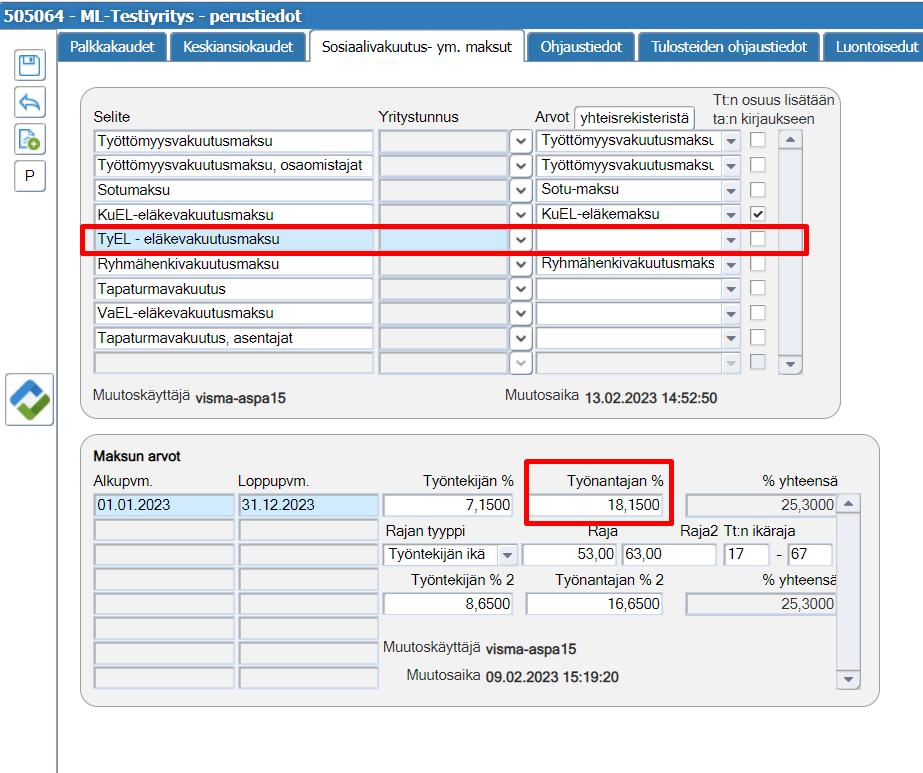This screenshot has width=923, height=773.
Task: Enable checkbox on Sotumaksu row
Action: click(758, 190)
